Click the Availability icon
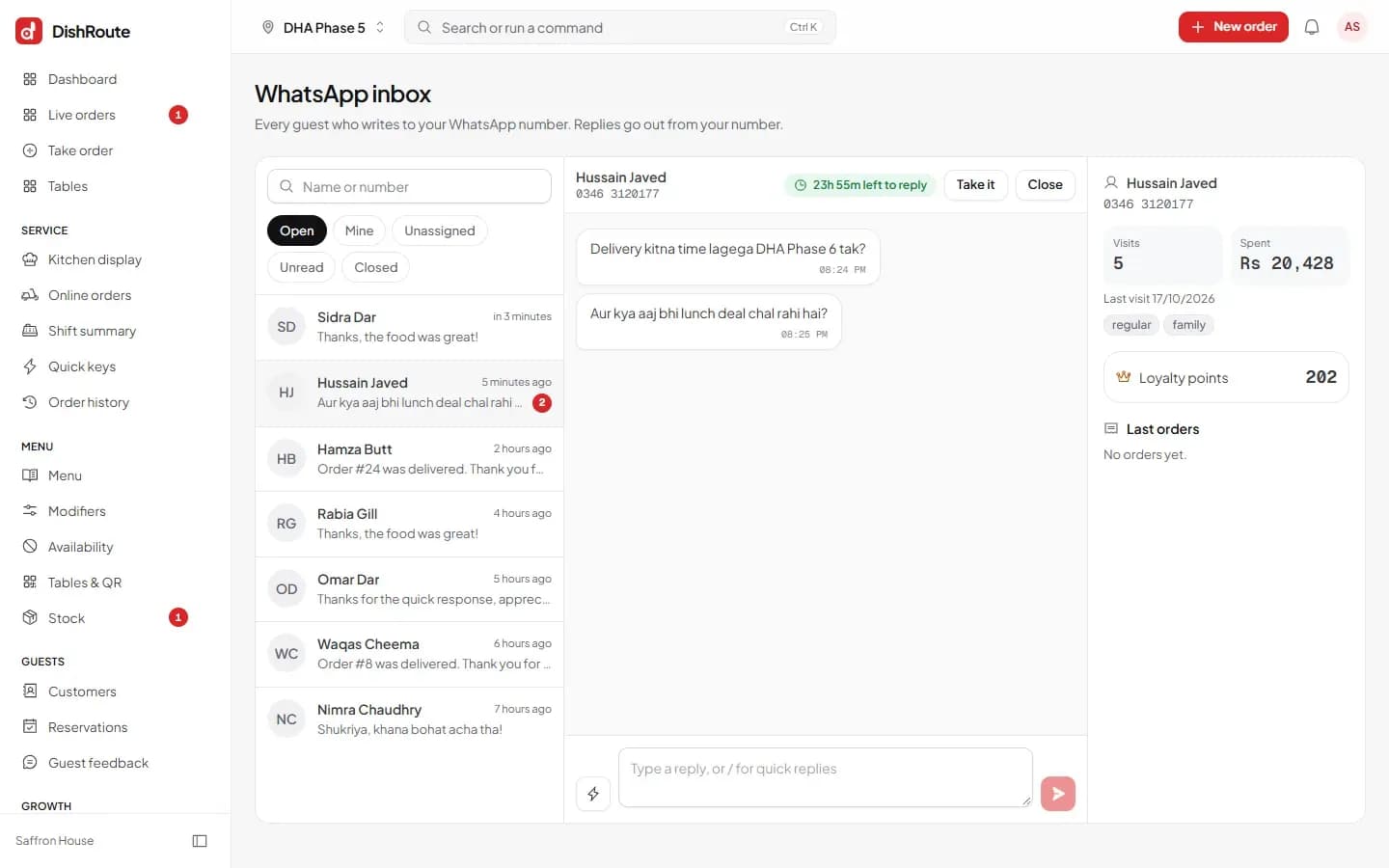 point(30,547)
